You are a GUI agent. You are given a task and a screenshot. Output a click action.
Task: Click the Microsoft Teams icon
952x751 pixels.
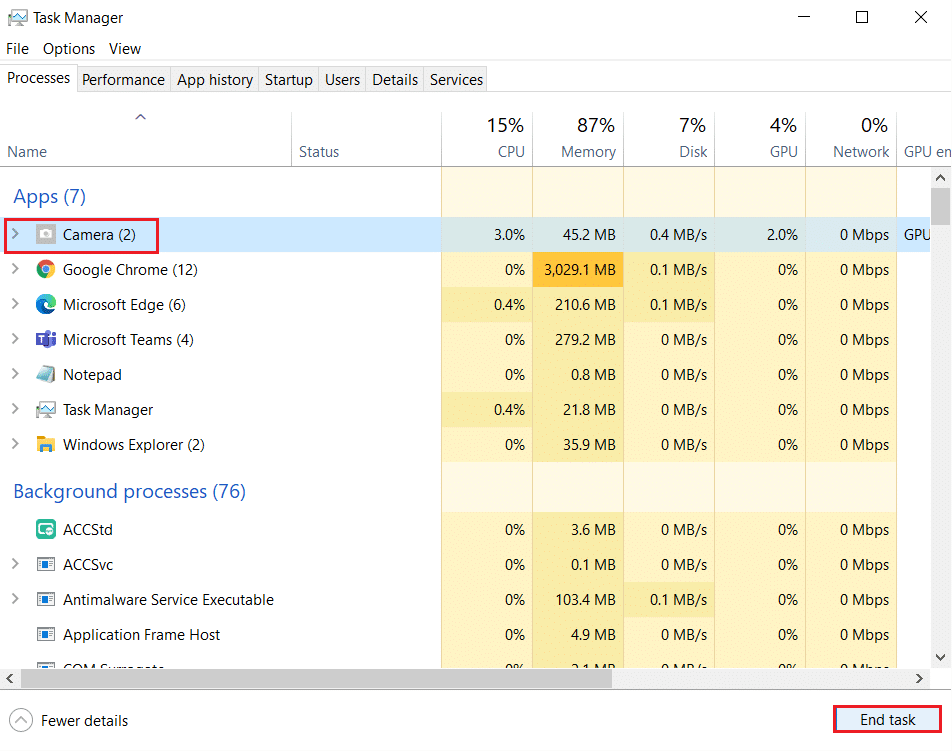[46, 339]
